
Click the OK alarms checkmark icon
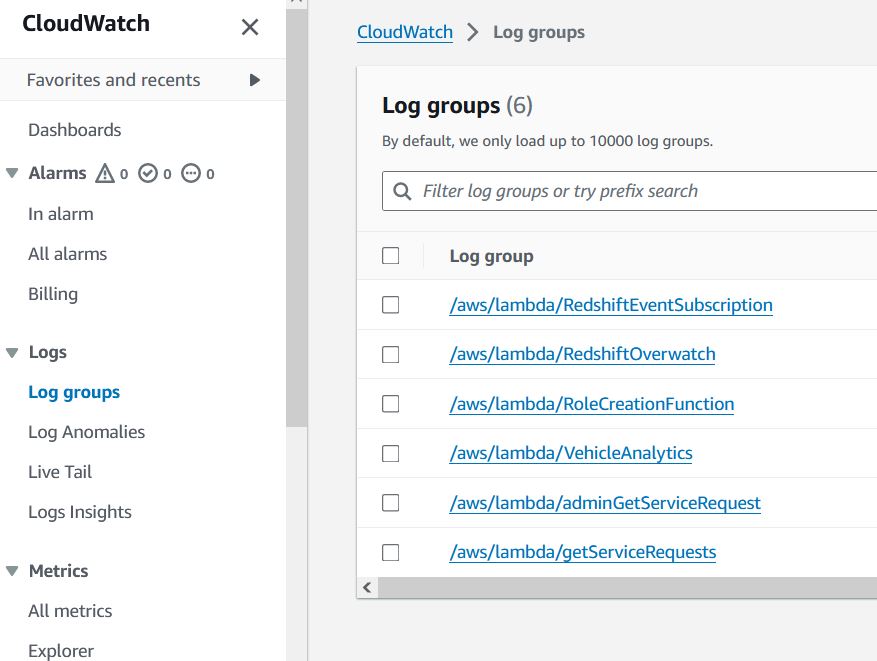coord(148,173)
